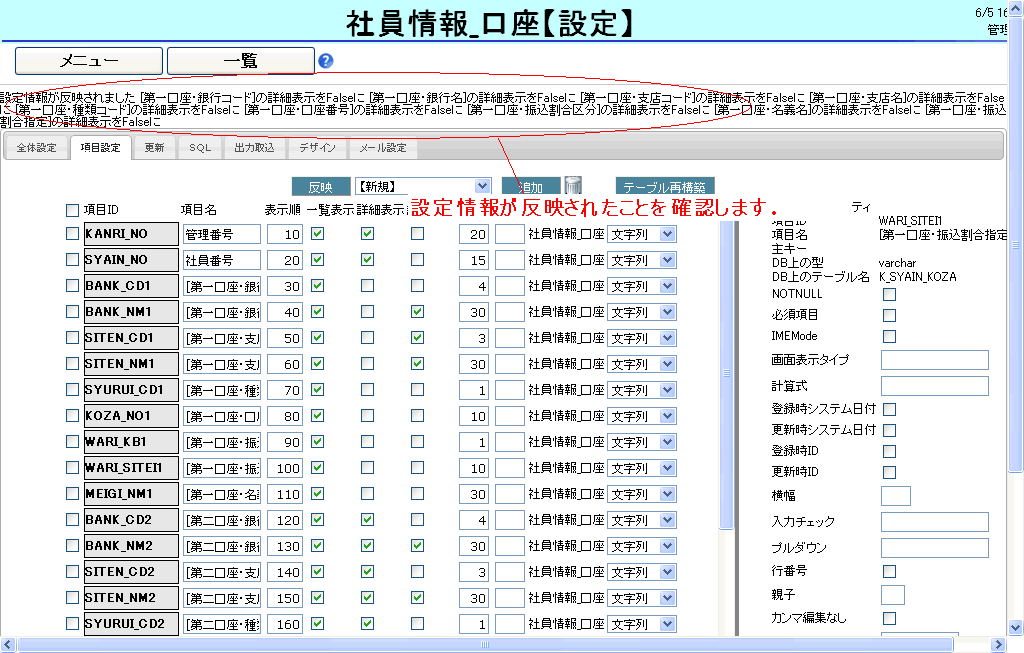Open the SQL tab
1024x653 pixels.
(200, 148)
